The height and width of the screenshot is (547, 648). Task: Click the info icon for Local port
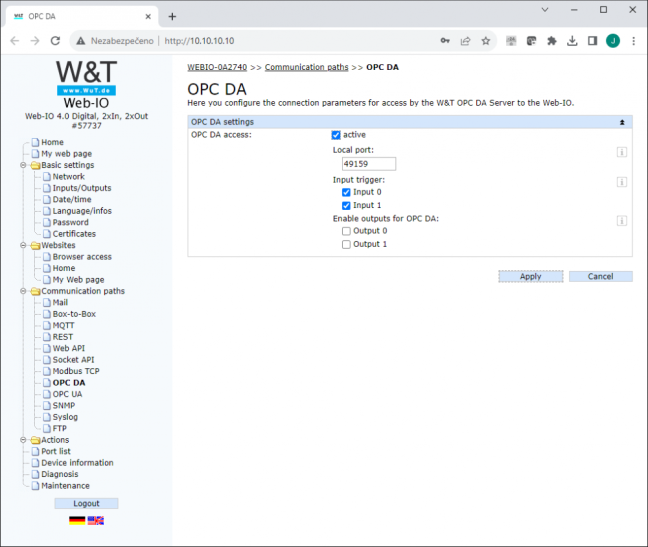click(622, 152)
